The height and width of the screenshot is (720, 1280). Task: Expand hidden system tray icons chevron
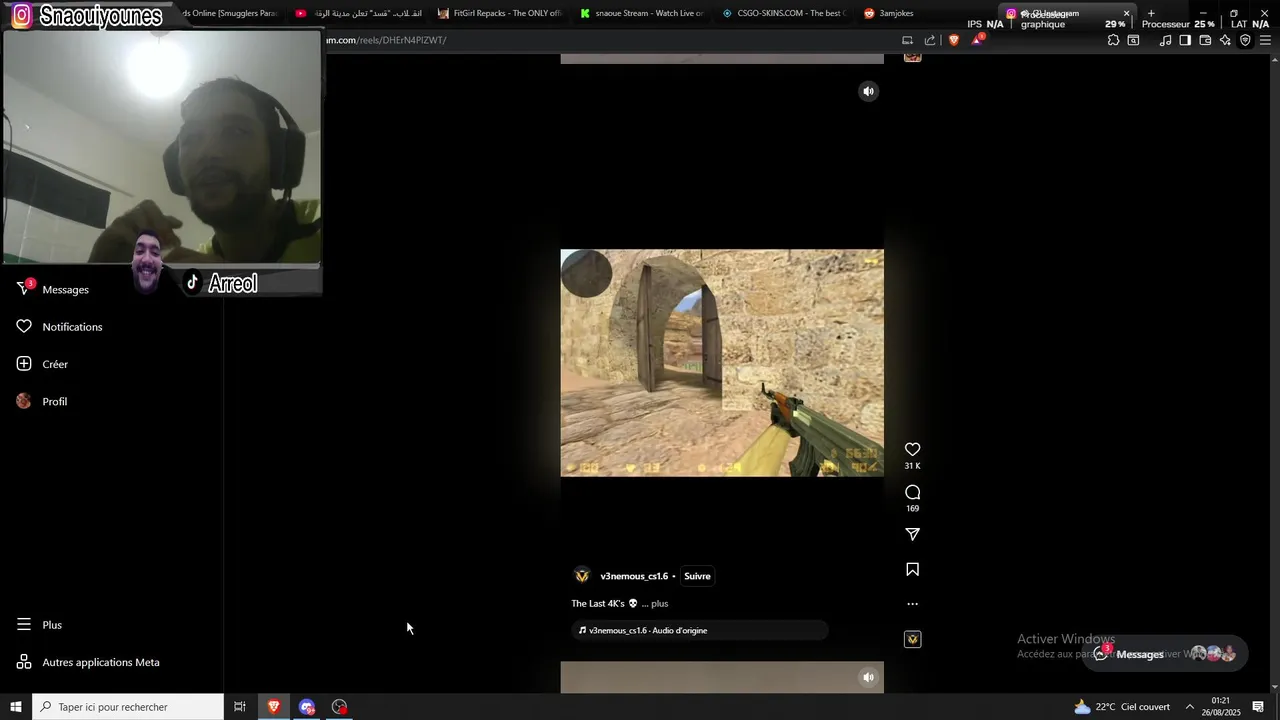pos(1190,707)
